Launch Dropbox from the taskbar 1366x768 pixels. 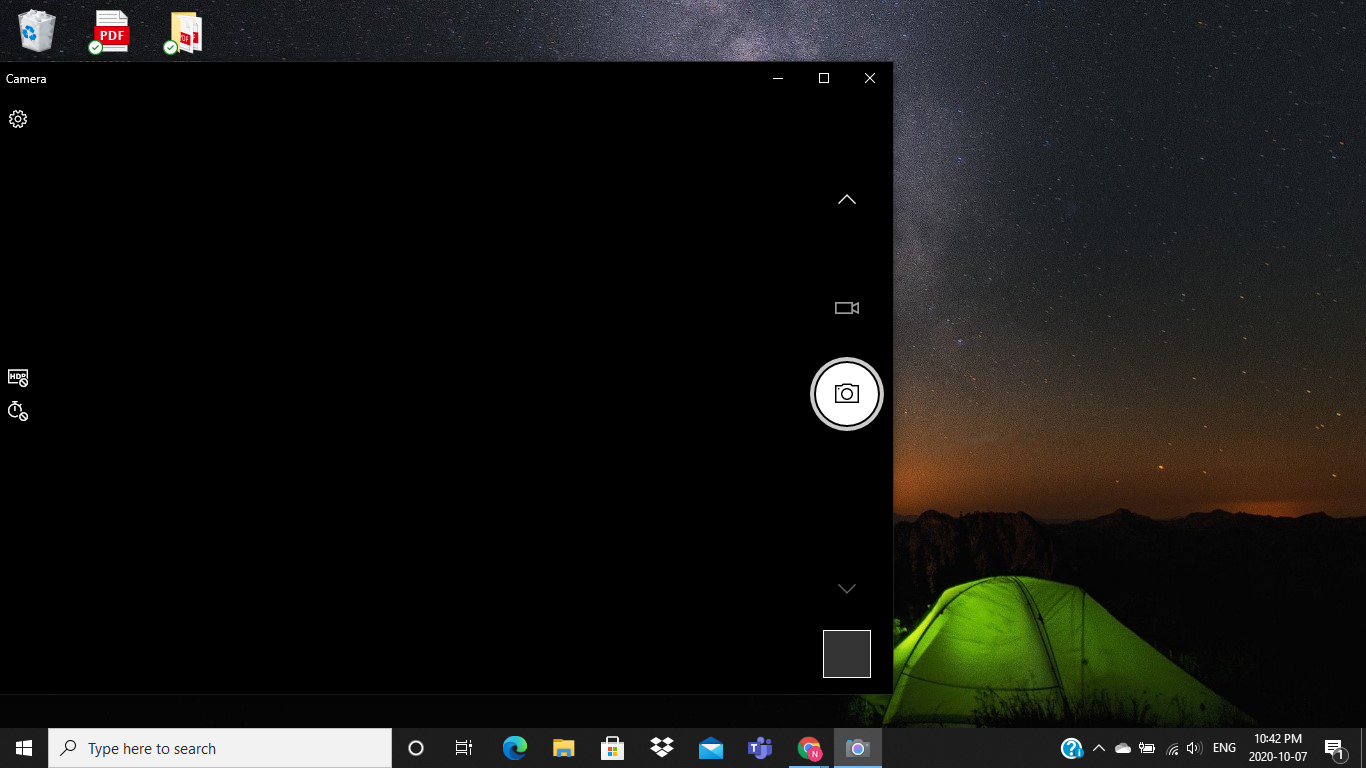pyautogui.click(x=661, y=747)
